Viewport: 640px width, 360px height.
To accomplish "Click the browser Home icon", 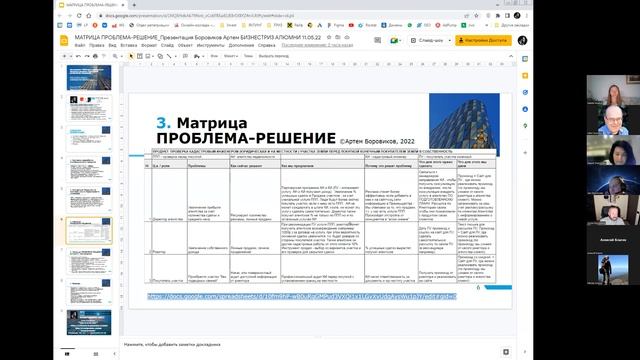I will [x=89, y=16].
